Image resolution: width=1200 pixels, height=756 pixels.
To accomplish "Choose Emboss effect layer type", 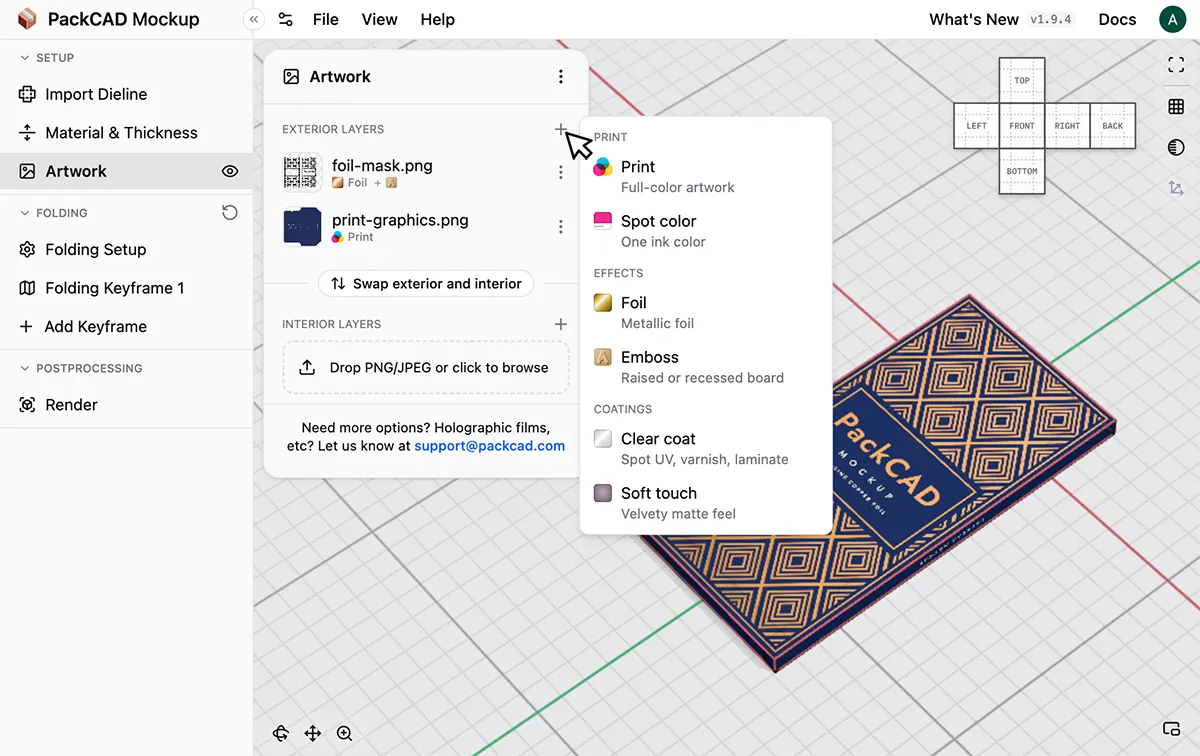I will (706, 366).
